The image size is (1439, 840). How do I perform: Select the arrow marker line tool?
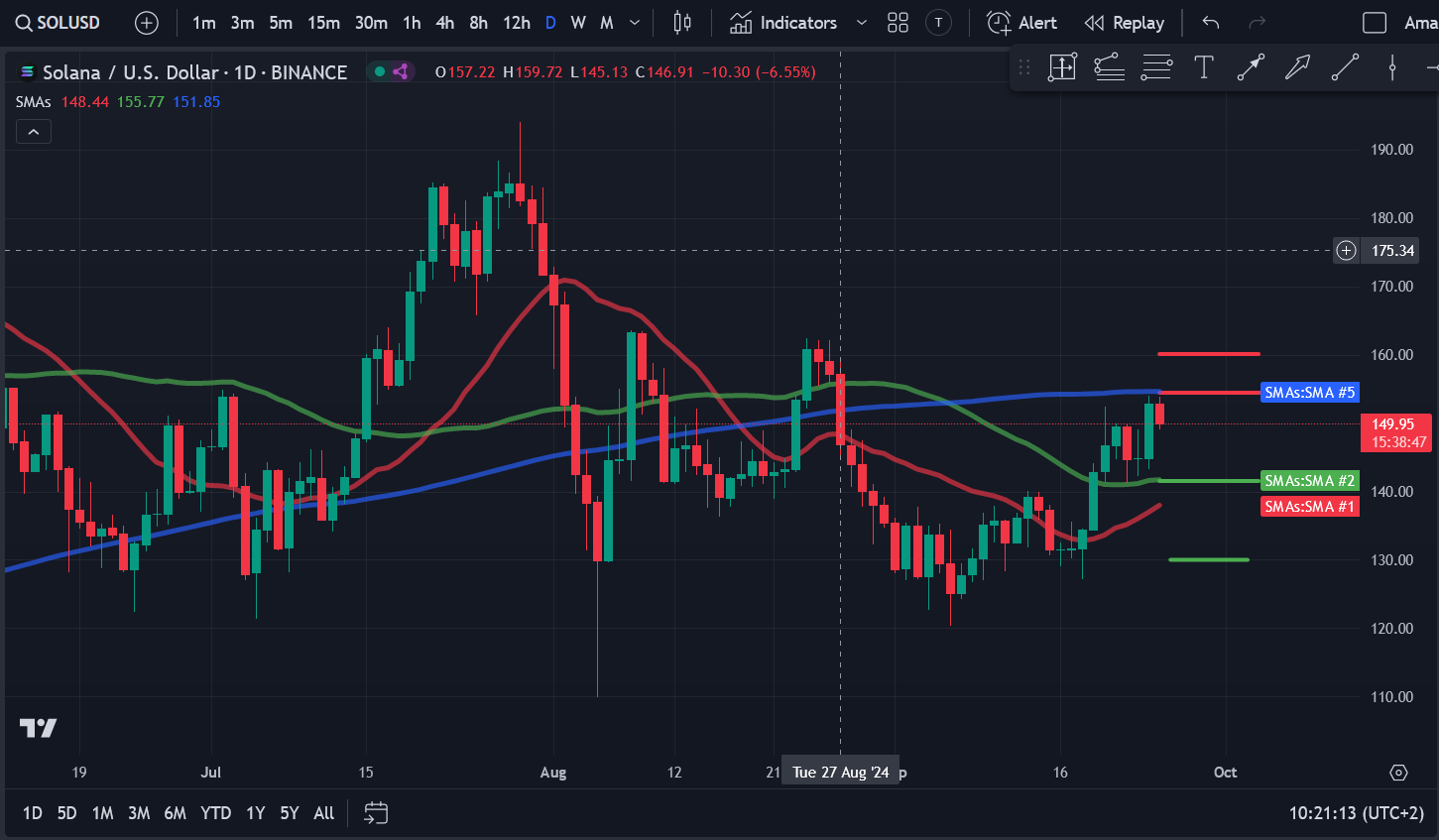point(1251,67)
